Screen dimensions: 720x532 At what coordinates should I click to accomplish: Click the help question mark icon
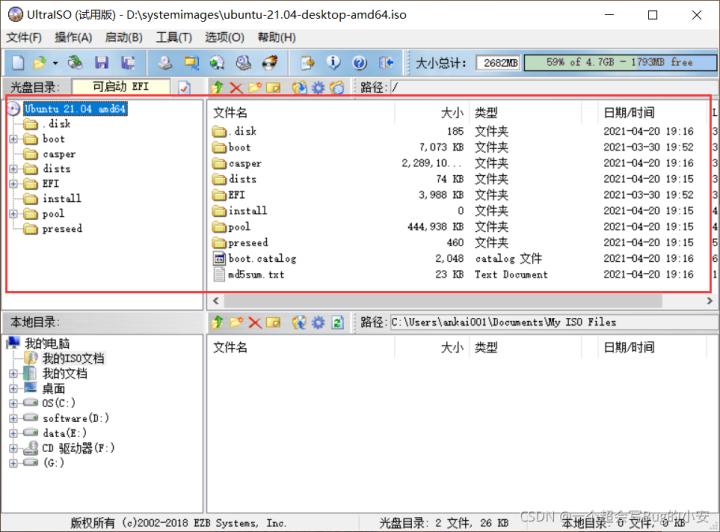point(360,63)
